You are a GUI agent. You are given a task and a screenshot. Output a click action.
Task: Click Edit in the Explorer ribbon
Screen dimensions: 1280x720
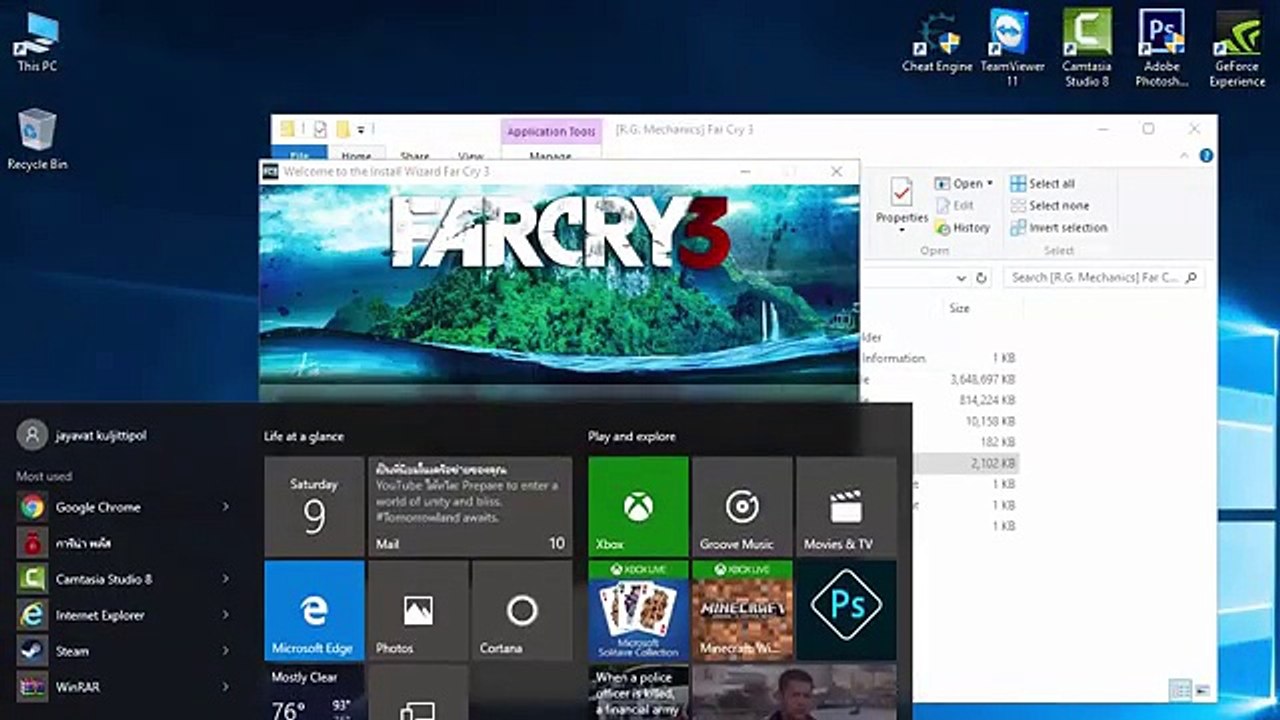point(954,205)
